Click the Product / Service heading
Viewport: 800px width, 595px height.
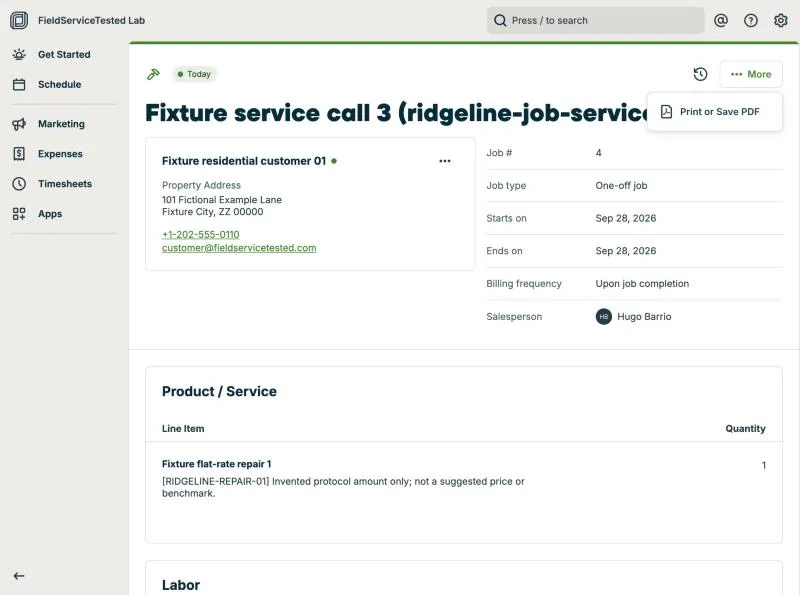click(219, 391)
